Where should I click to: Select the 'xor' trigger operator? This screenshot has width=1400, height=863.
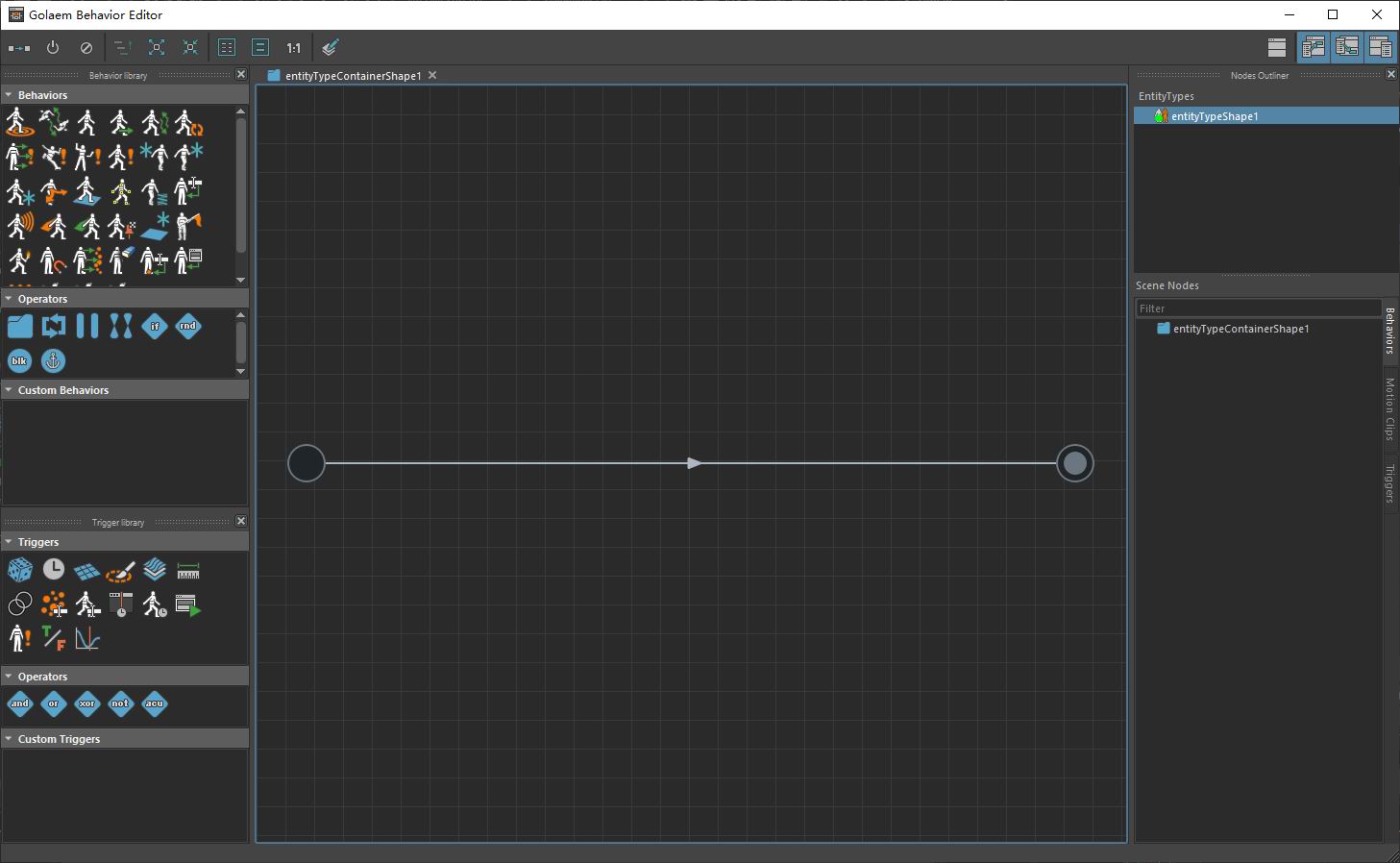87,703
